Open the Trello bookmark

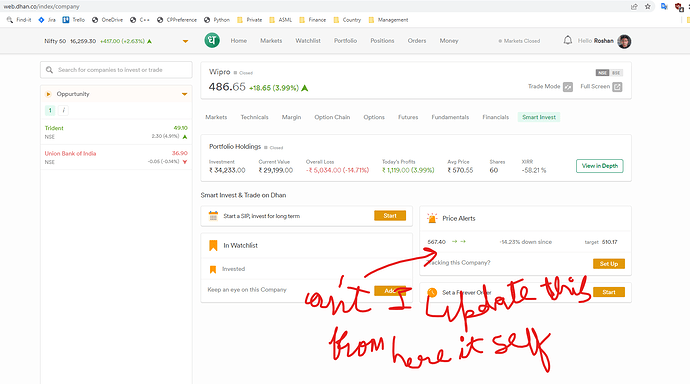click(73, 20)
